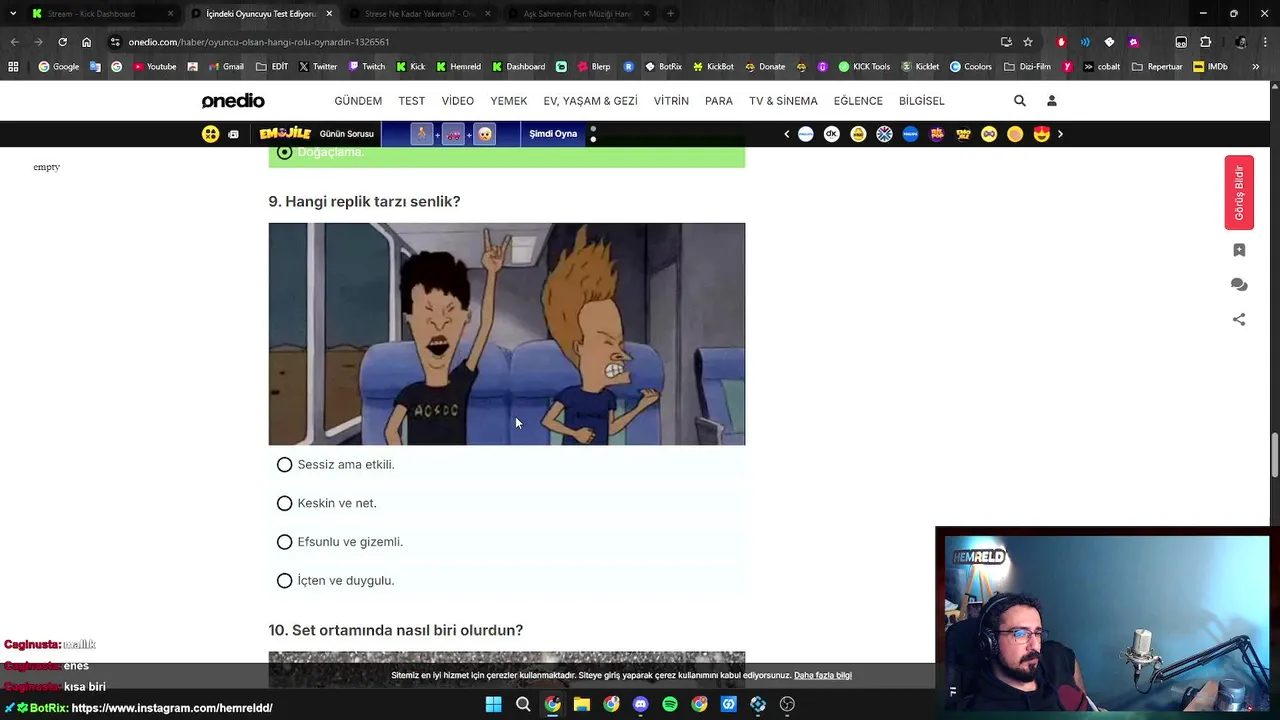Open the comments icon in right sidebar
The height and width of the screenshot is (720, 1280).
click(x=1239, y=285)
